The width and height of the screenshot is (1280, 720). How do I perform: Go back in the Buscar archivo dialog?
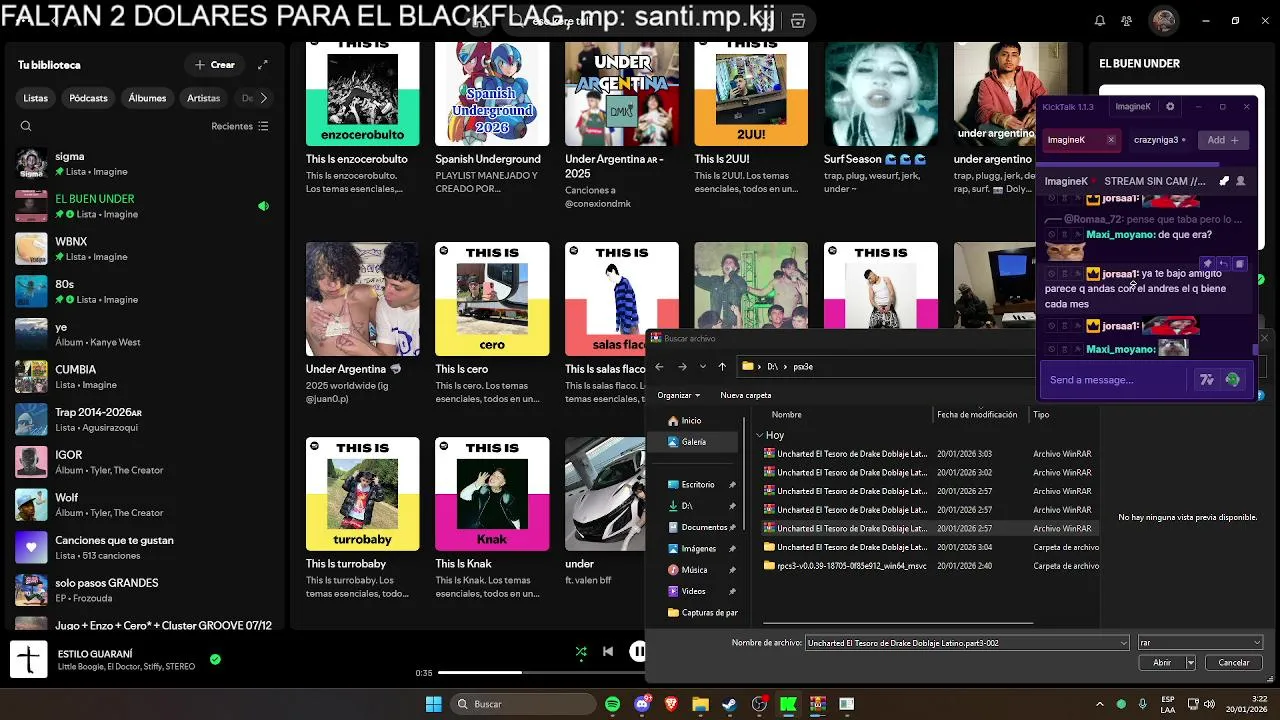click(x=659, y=367)
